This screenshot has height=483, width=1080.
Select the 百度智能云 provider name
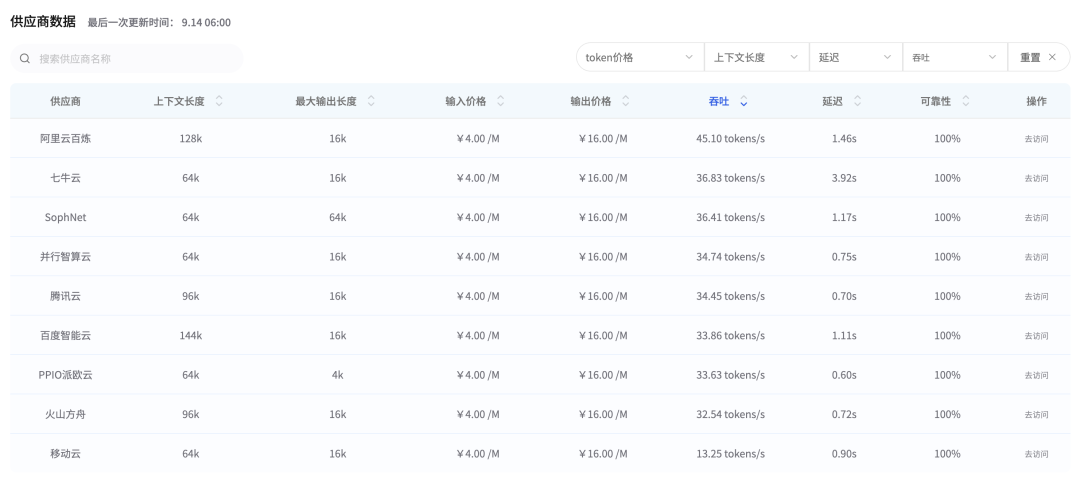(65, 336)
